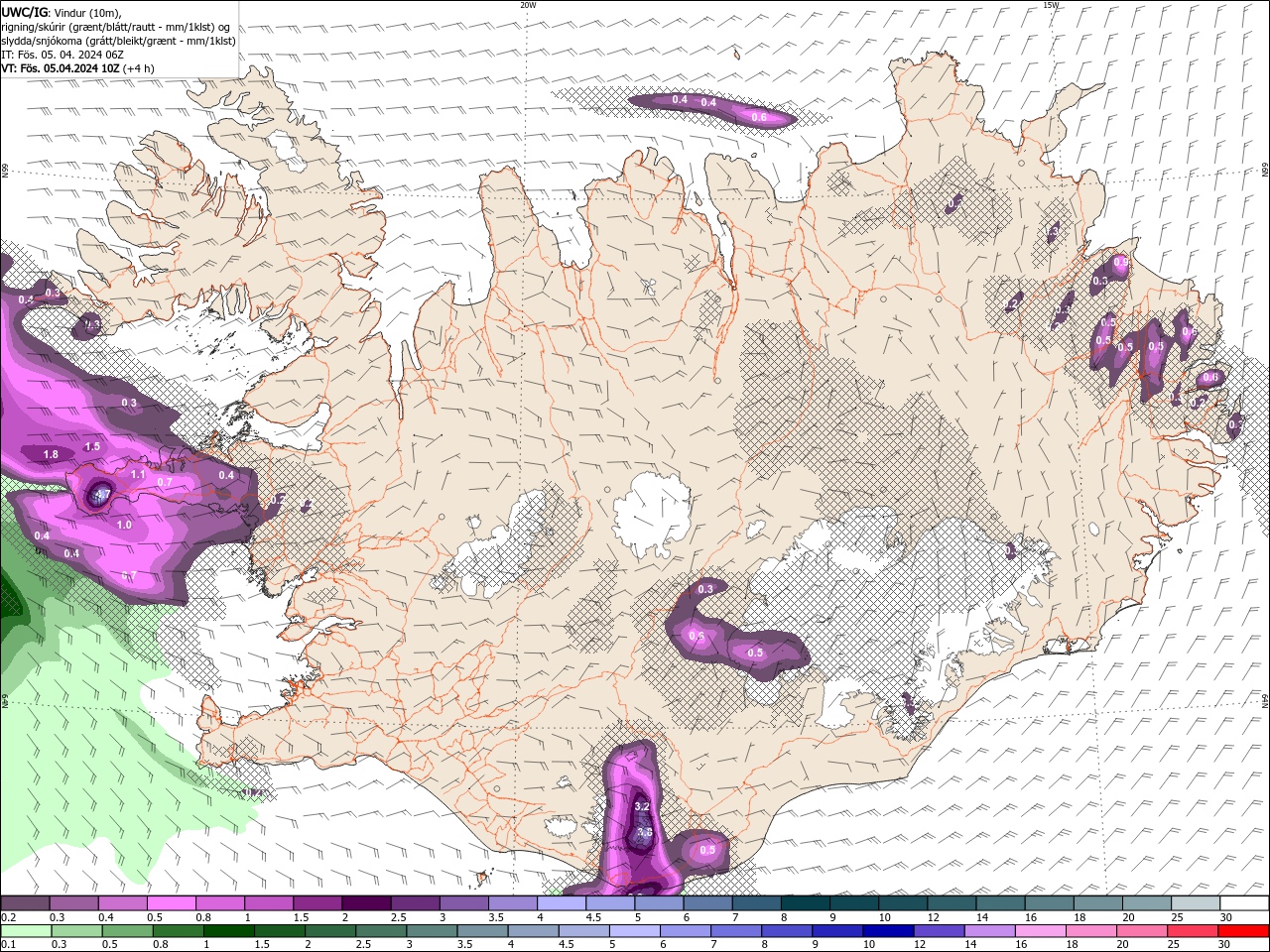Pick the dark purple 2 snow scale swatch
The image size is (1270, 952).
tap(366, 903)
